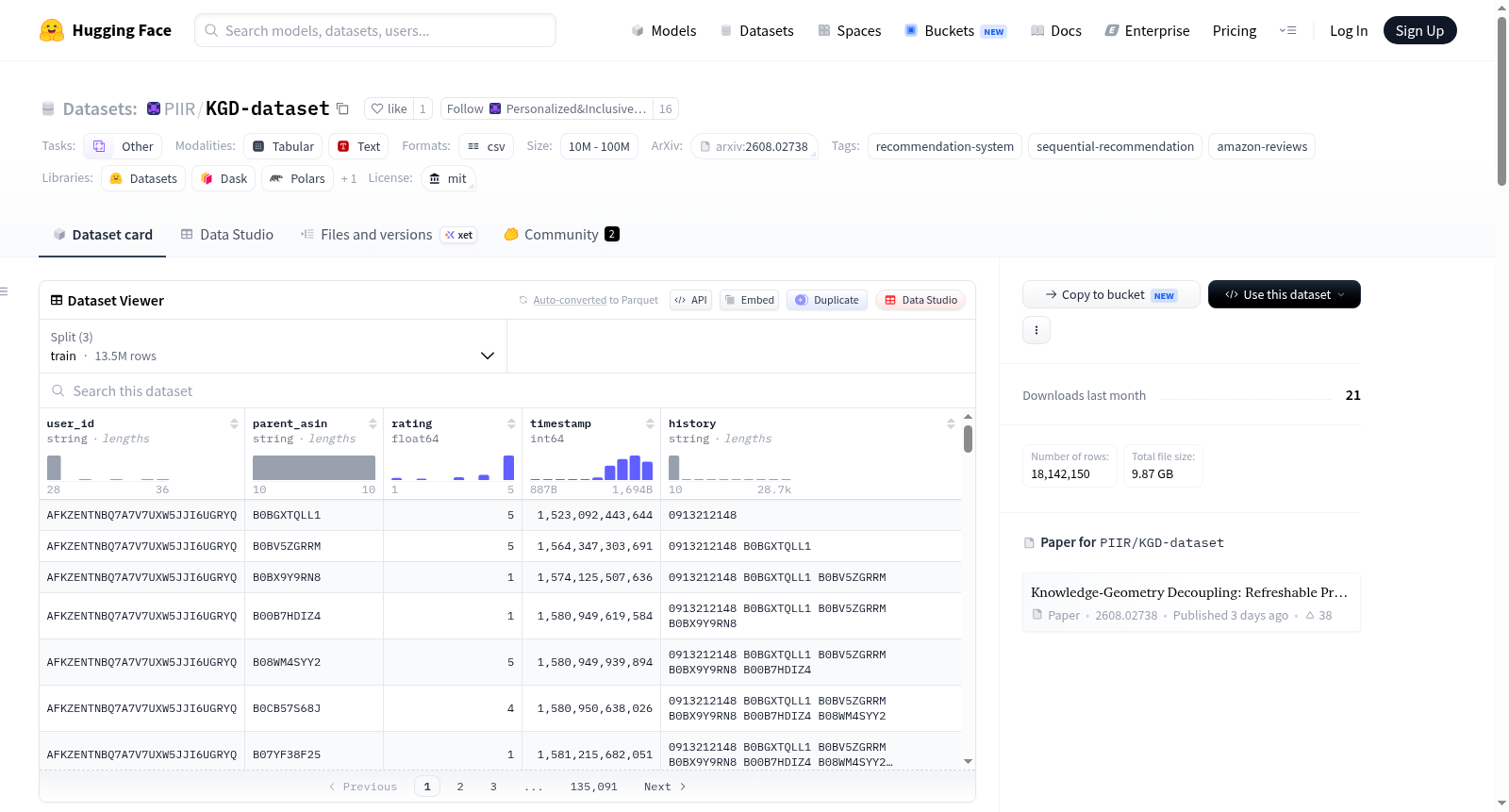Click the PIIR organization avatar icon
This screenshot has width=1509, height=812.
point(154,108)
